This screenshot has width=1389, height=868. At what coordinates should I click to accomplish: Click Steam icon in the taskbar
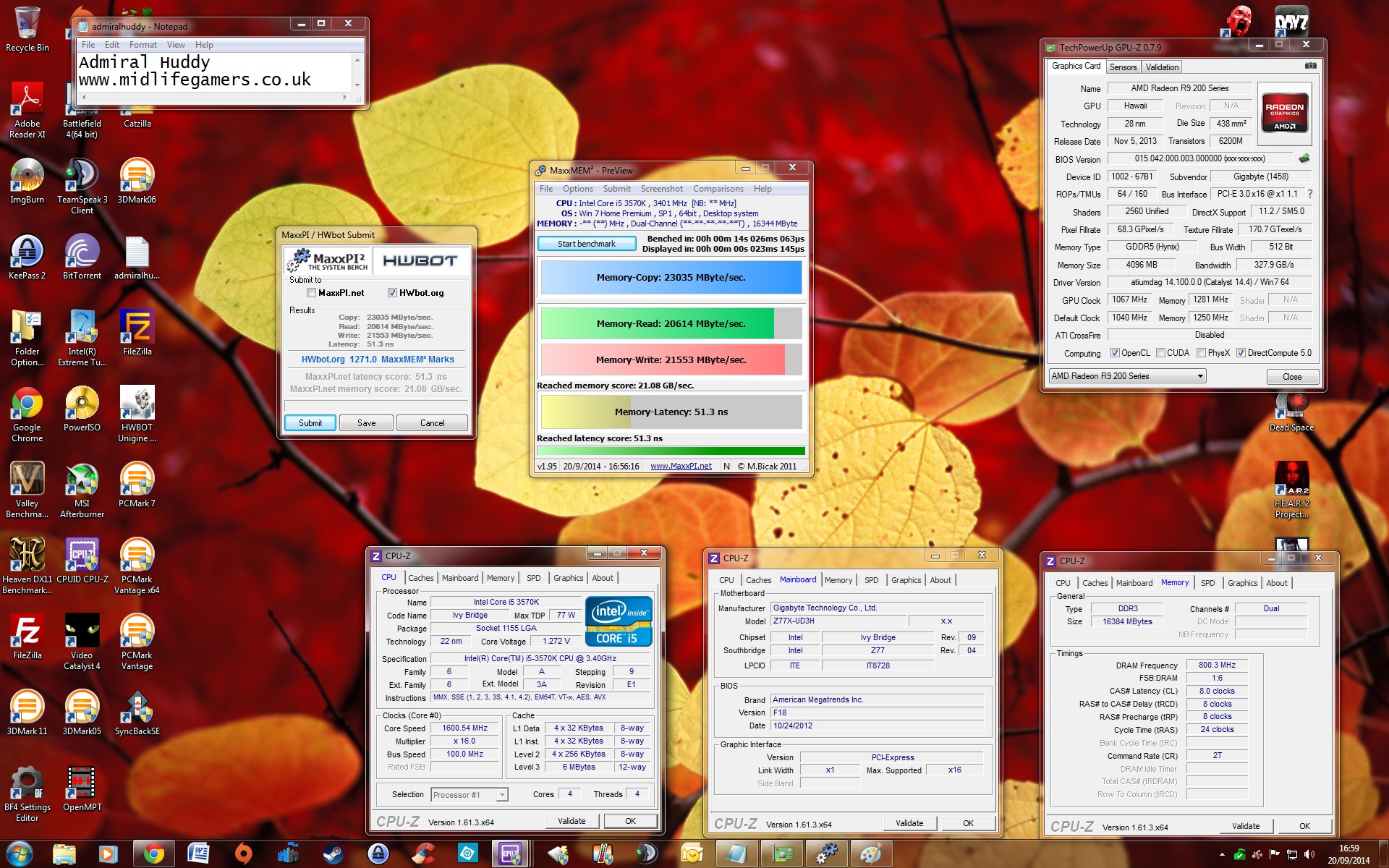(333, 854)
